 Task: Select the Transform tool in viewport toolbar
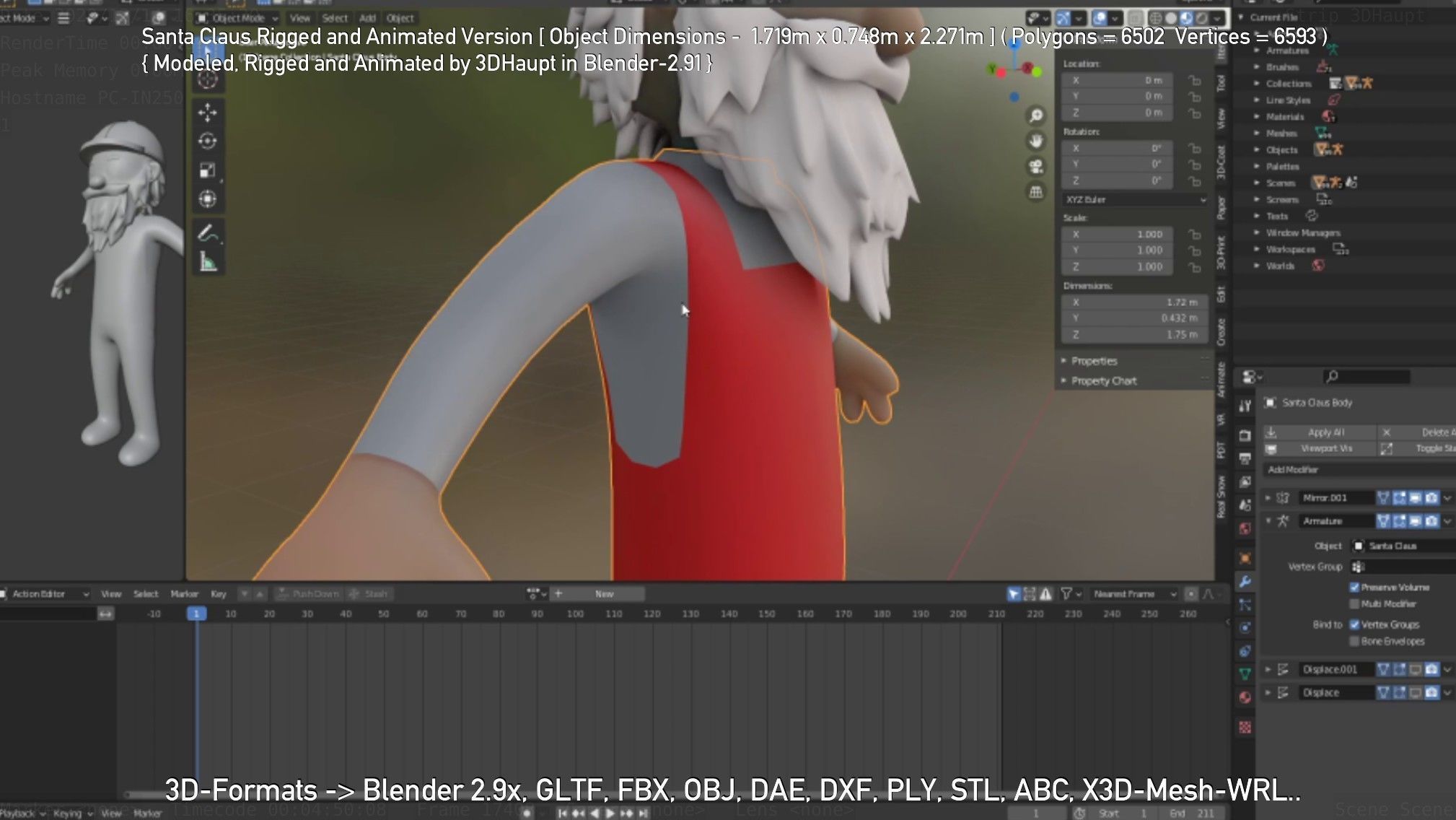208,199
